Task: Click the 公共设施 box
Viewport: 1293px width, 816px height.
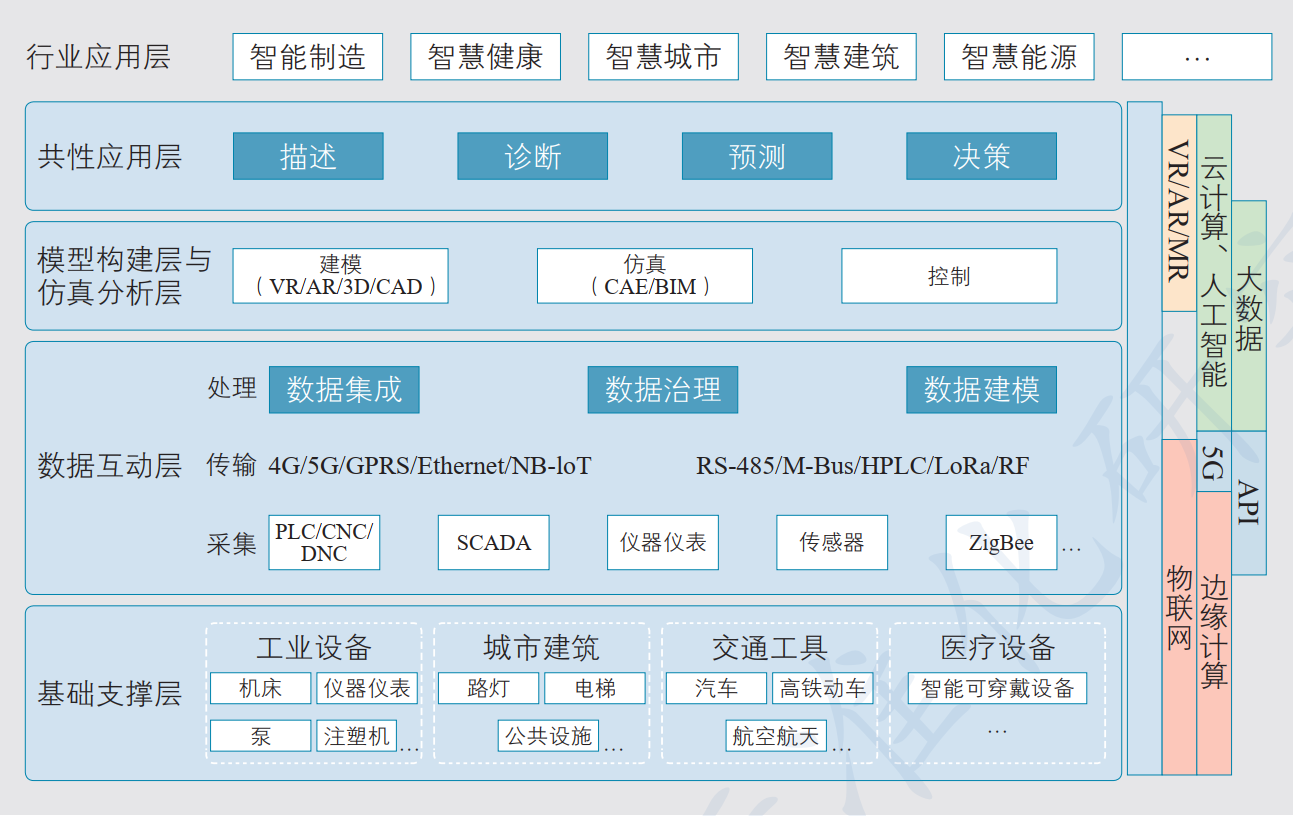Action: 548,736
